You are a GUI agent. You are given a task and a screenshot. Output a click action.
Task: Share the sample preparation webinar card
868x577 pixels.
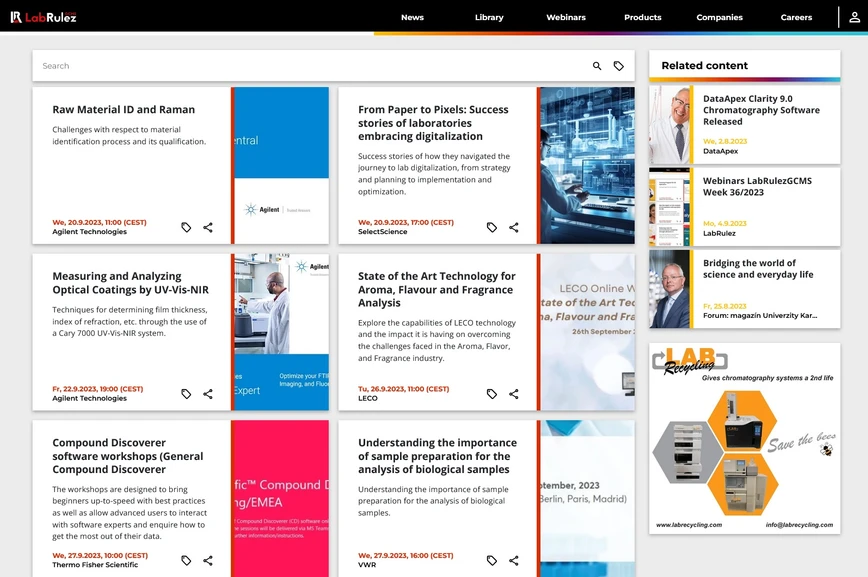point(514,560)
